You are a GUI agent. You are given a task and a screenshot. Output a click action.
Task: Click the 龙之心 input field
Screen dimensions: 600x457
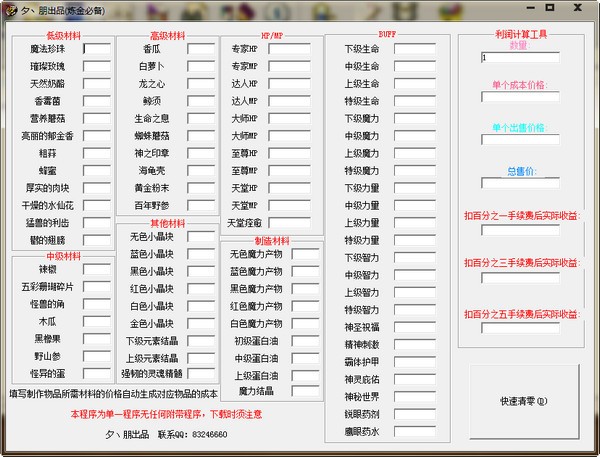tap(201, 84)
